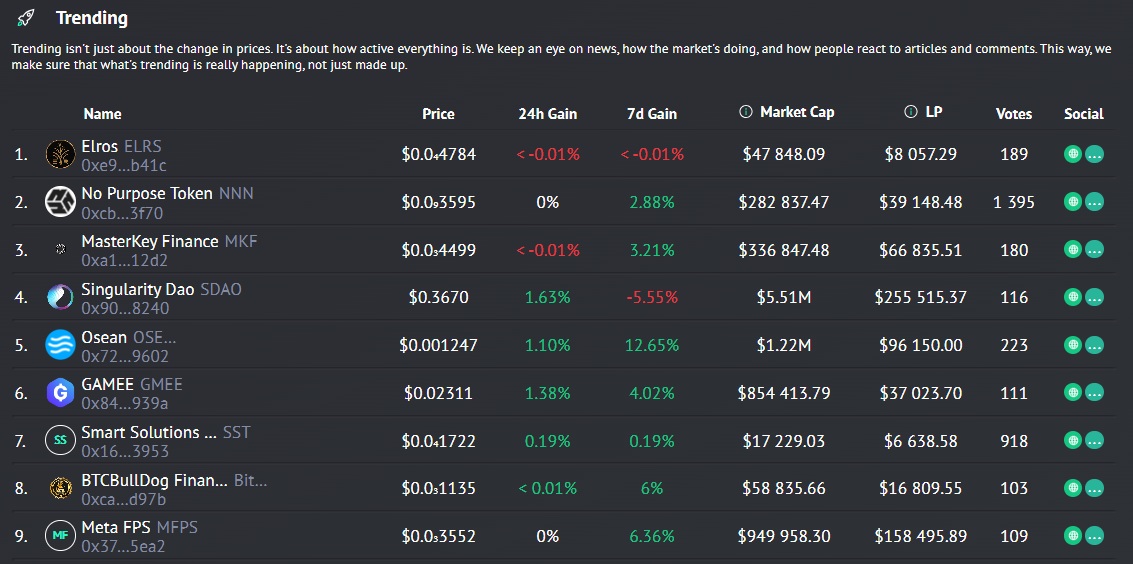Image resolution: width=1133 pixels, height=564 pixels.
Task: Click the Elros contract address 0xe9...b41c
Action: coord(124,165)
